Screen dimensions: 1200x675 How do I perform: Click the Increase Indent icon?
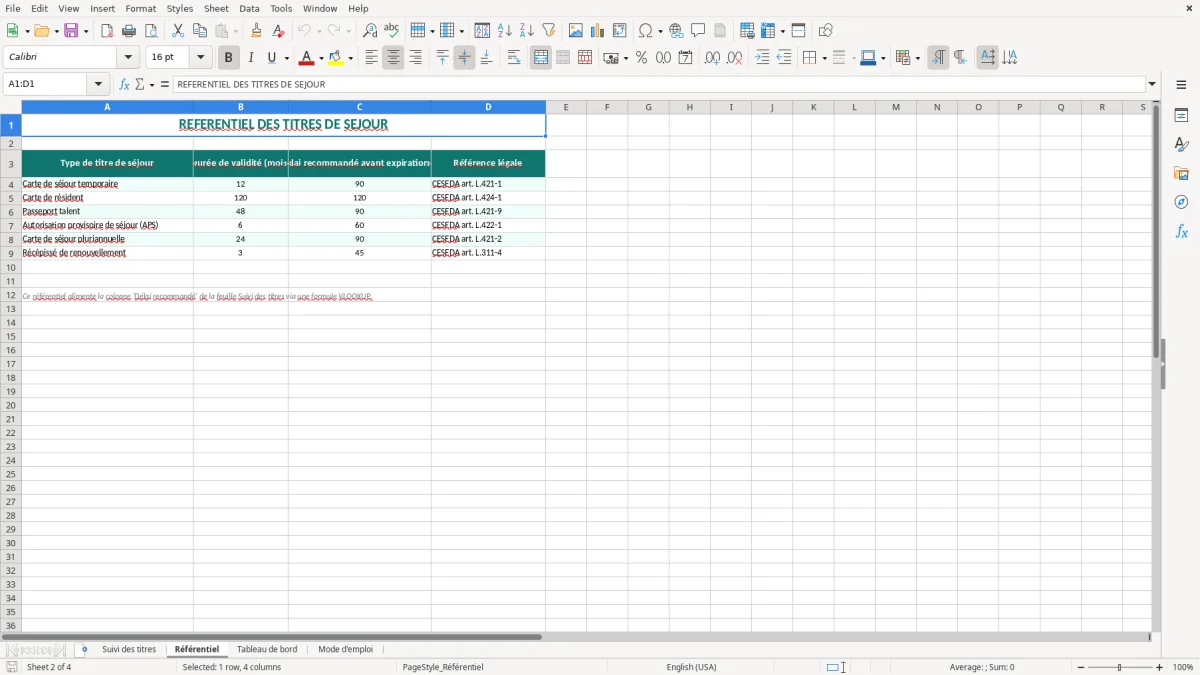click(x=762, y=58)
